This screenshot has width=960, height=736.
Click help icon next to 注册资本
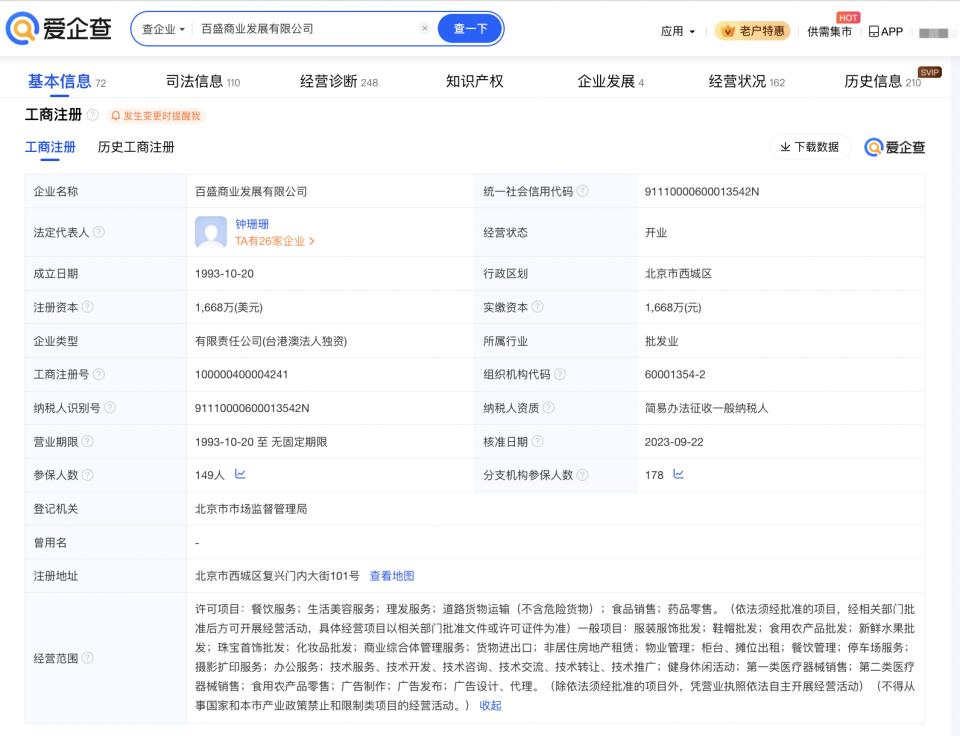(x=88, y=307)
